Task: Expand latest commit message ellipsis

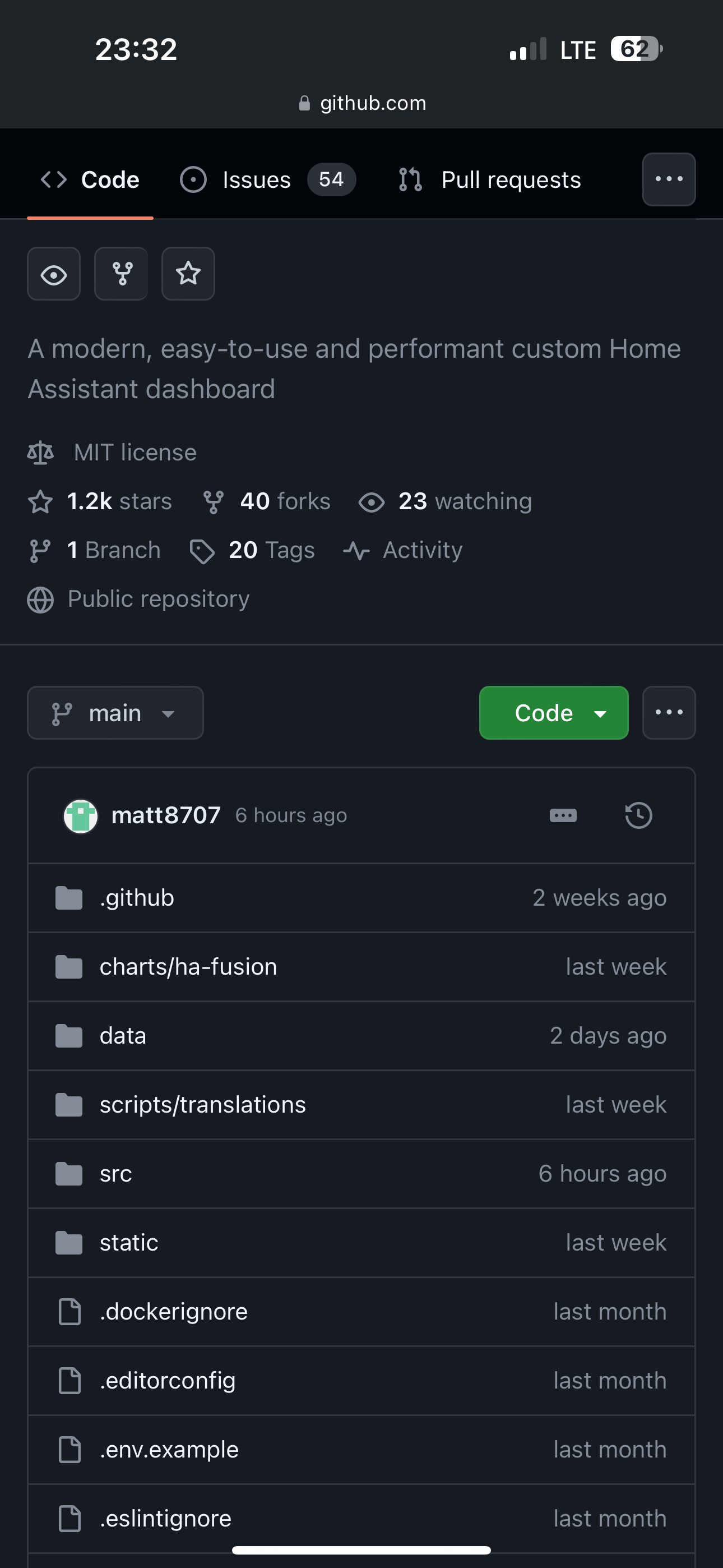Action: 563,815
